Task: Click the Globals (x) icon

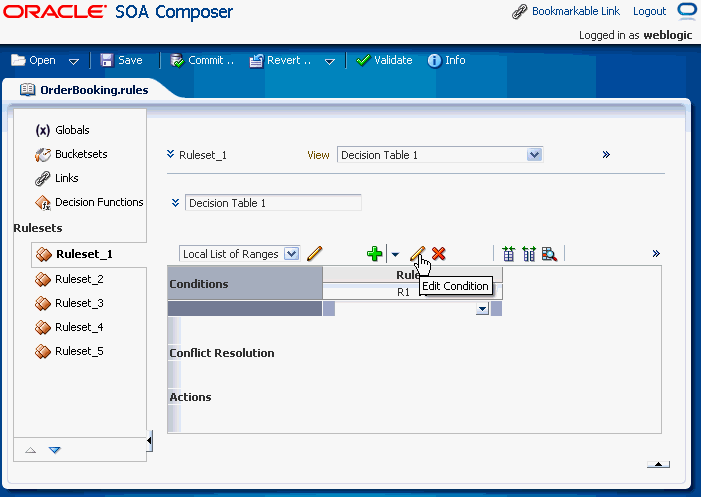Action: click(x=43, y=130)
